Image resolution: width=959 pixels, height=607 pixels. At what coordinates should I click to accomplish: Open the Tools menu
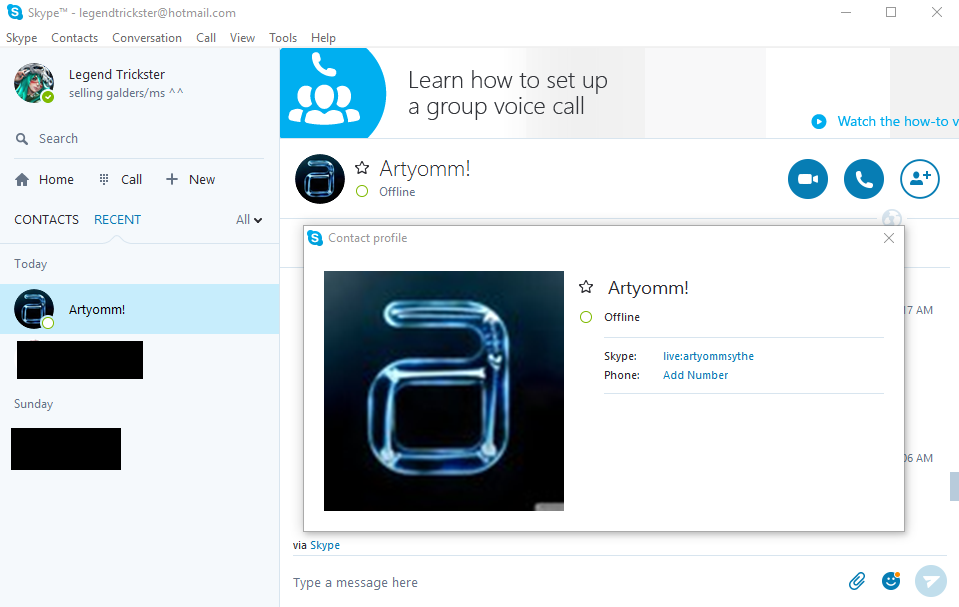283,38
